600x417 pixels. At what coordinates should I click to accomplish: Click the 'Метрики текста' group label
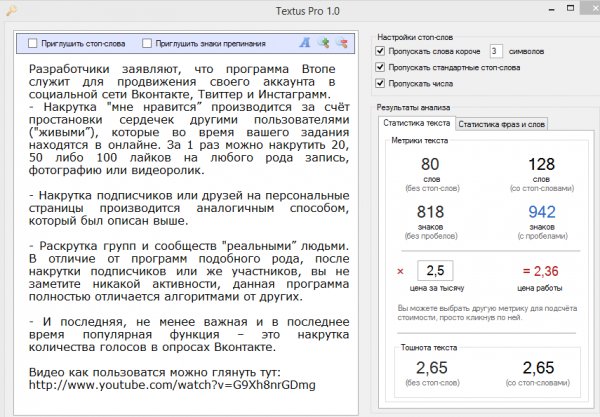419,140
